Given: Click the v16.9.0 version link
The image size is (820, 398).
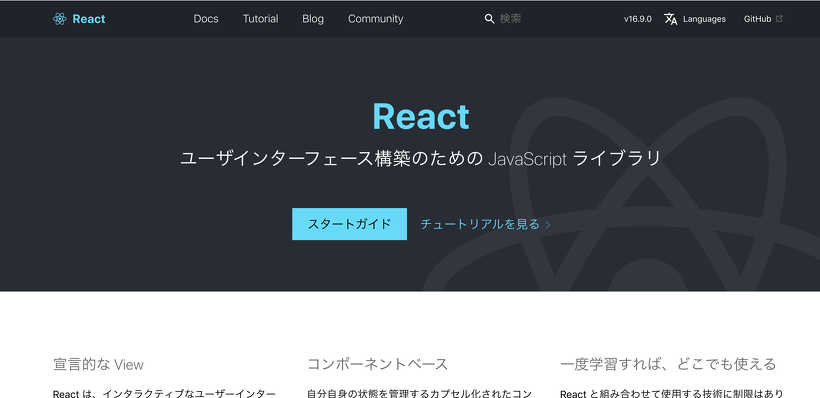Looking at the screenshot, I should coord(637,19).
